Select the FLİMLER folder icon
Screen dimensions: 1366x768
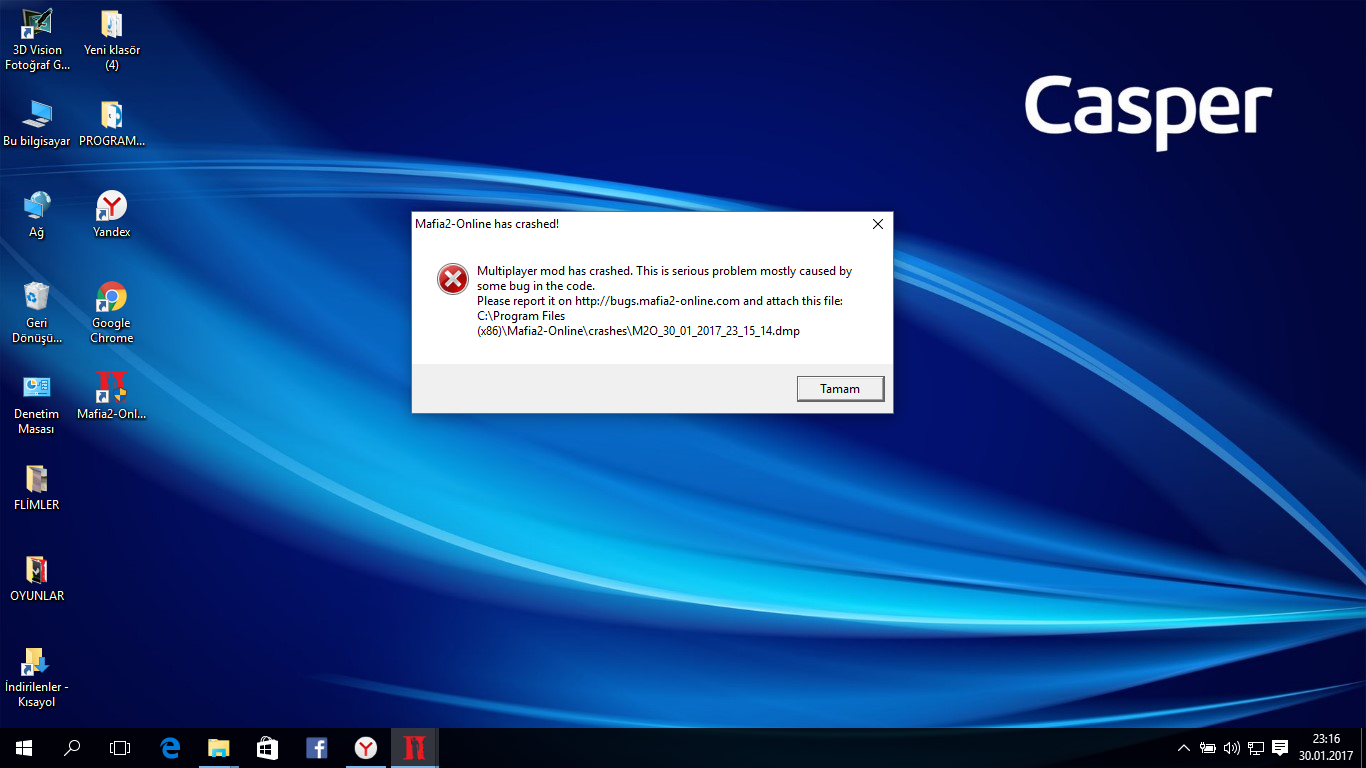pyautogui.click(x=37, y=487)
